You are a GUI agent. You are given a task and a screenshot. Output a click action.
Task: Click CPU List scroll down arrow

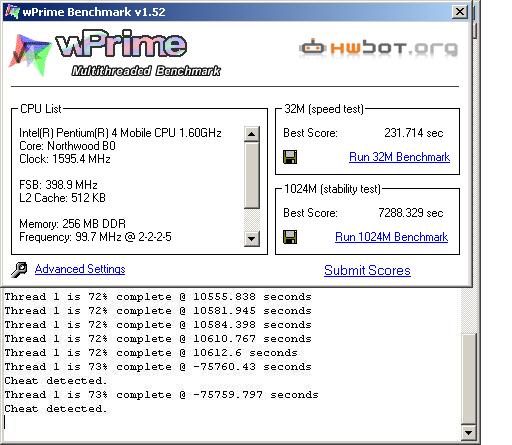point(252,239)
